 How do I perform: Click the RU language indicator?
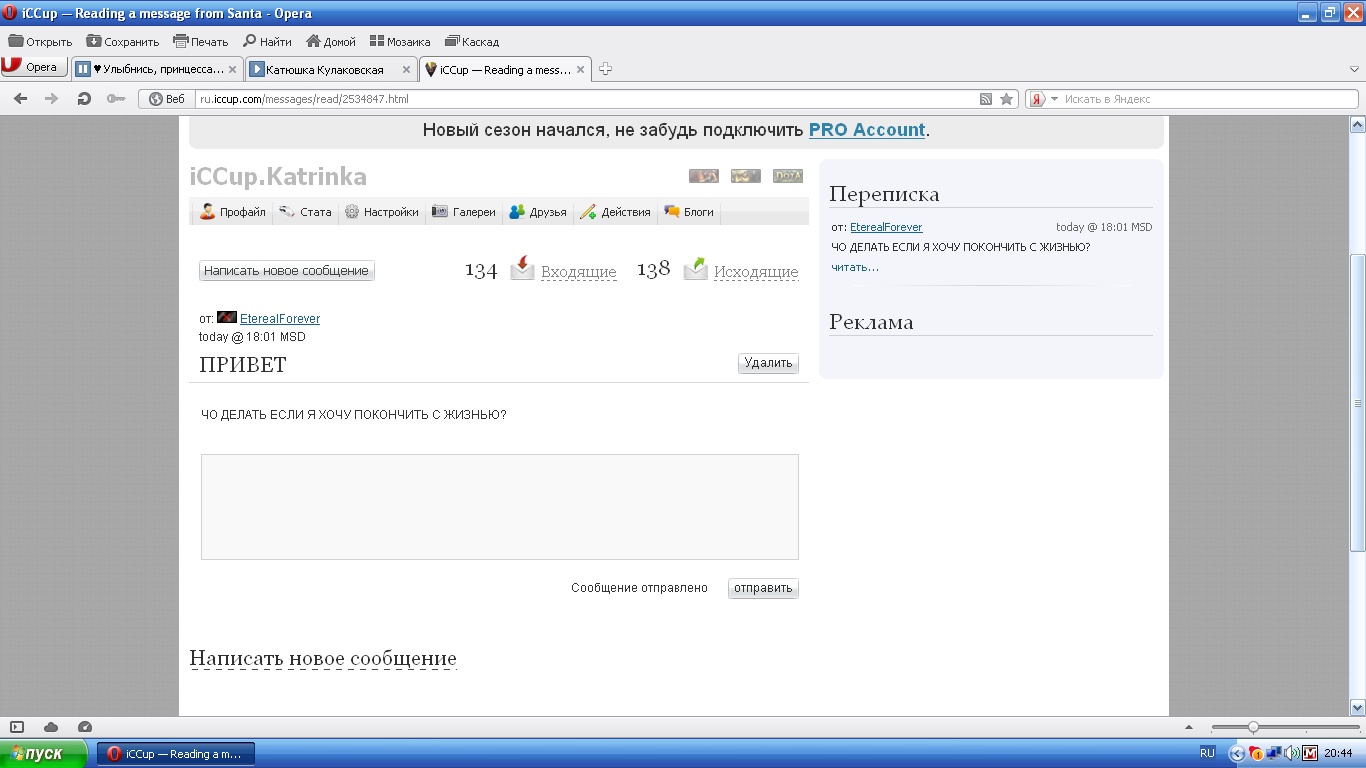pyautogui.click(x=1207, y=753)
